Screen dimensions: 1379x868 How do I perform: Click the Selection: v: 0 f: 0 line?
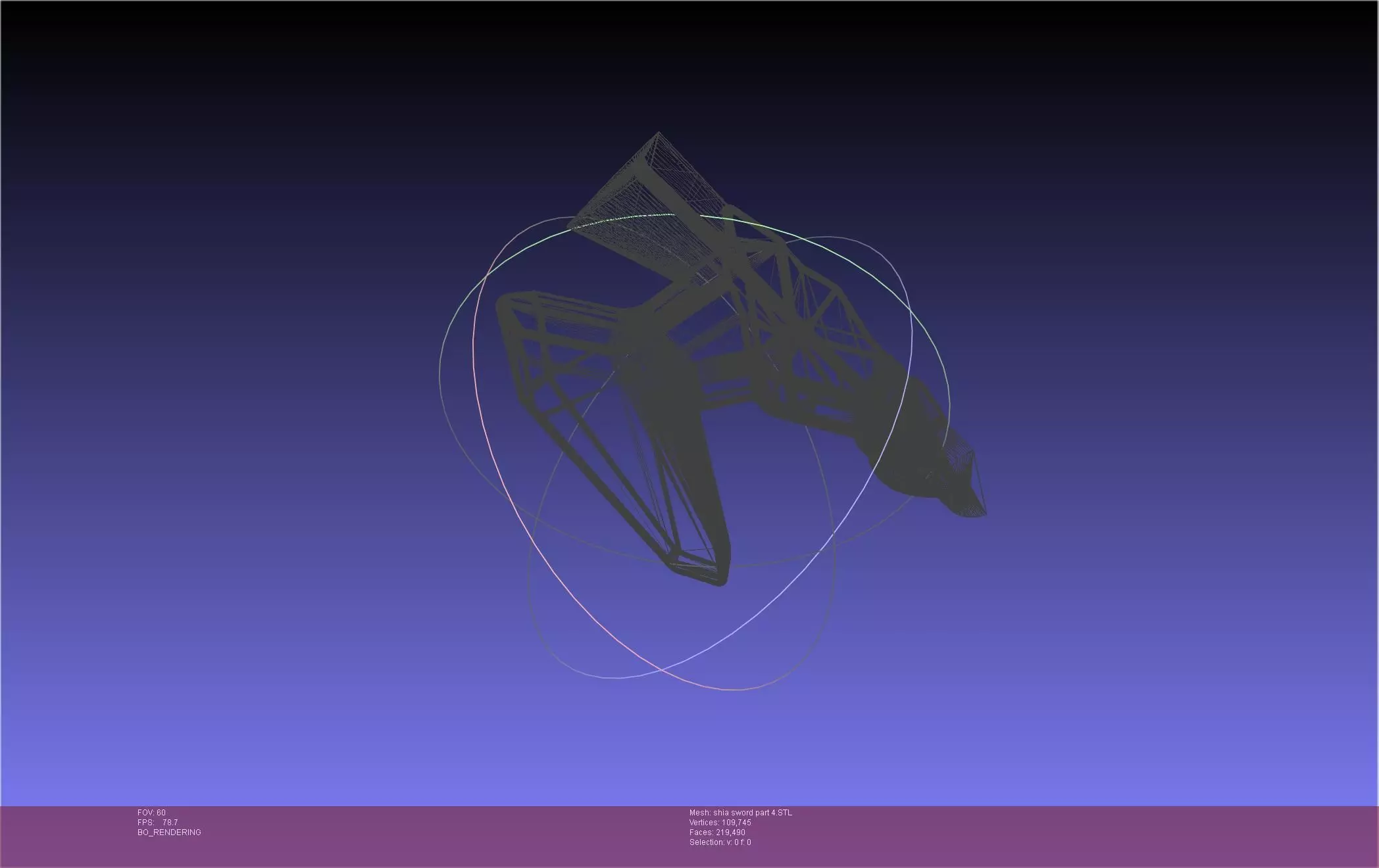tap(720, 842)
